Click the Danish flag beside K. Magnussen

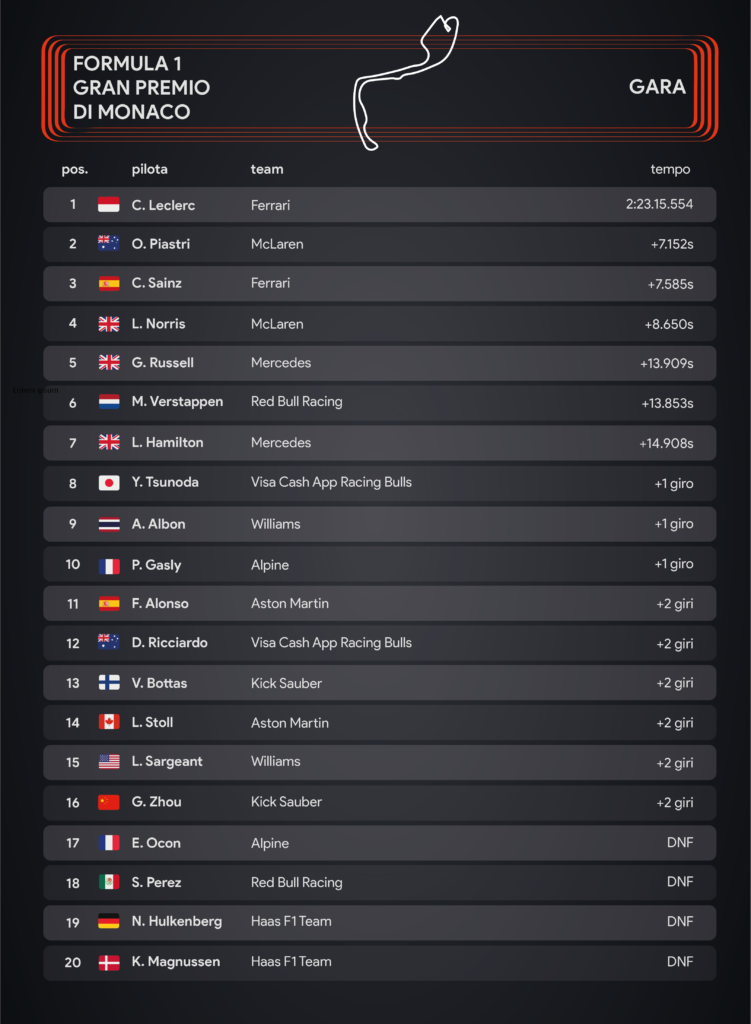(109, 962)
